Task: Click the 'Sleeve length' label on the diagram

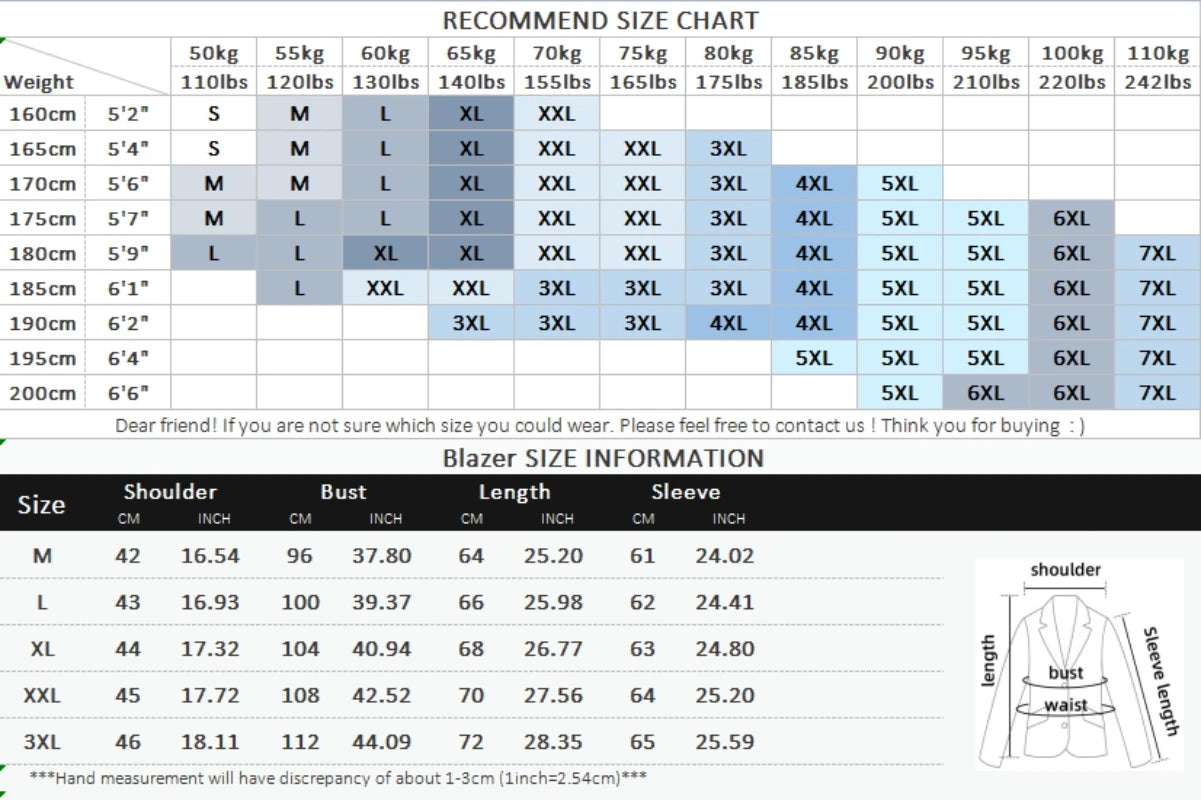Action: [1160, 680]
